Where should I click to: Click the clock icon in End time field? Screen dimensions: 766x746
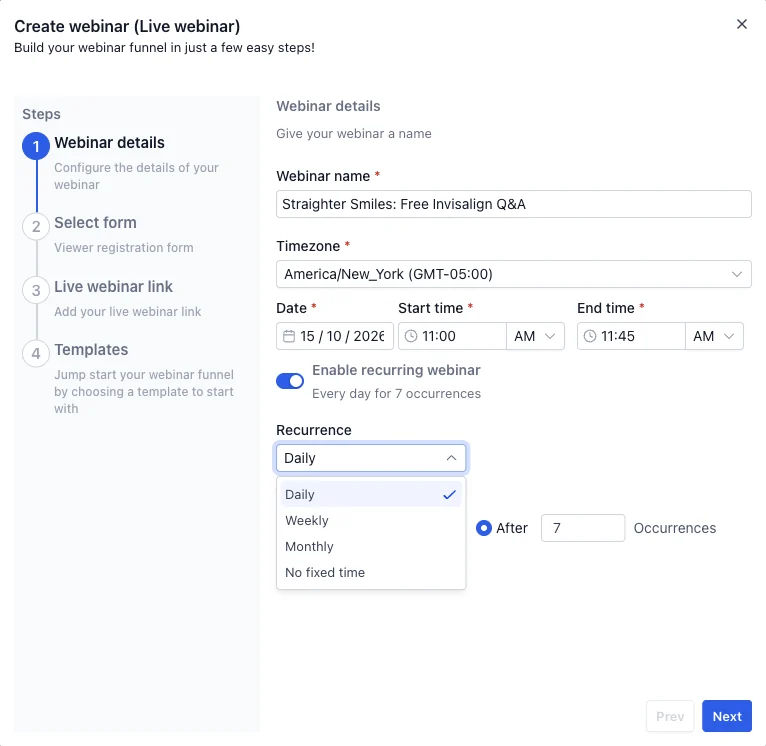point(590,336)
